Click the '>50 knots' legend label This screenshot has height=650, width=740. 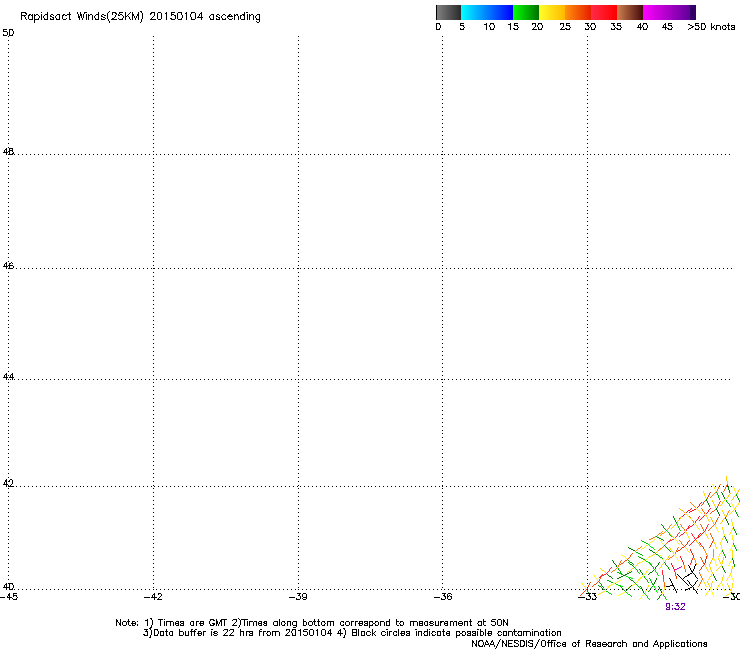711,27
